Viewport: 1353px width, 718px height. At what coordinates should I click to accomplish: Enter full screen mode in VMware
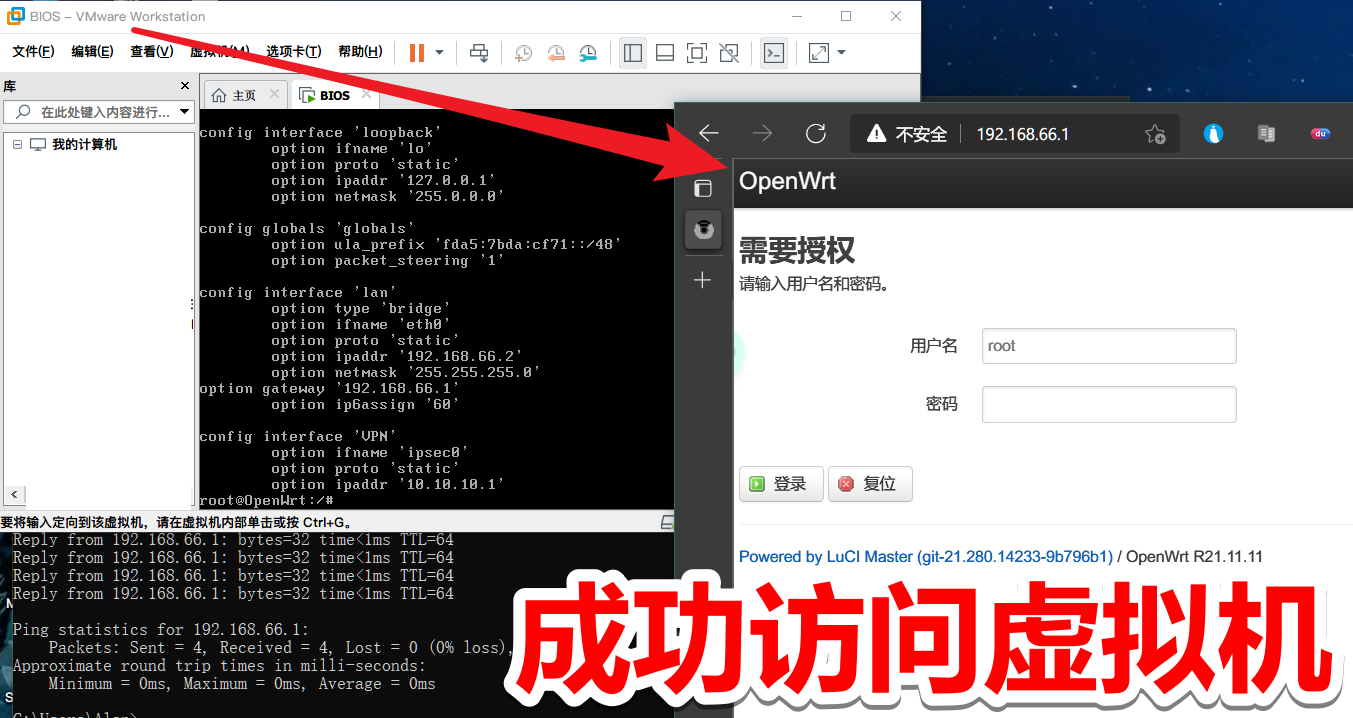click(x=697, y=53)
